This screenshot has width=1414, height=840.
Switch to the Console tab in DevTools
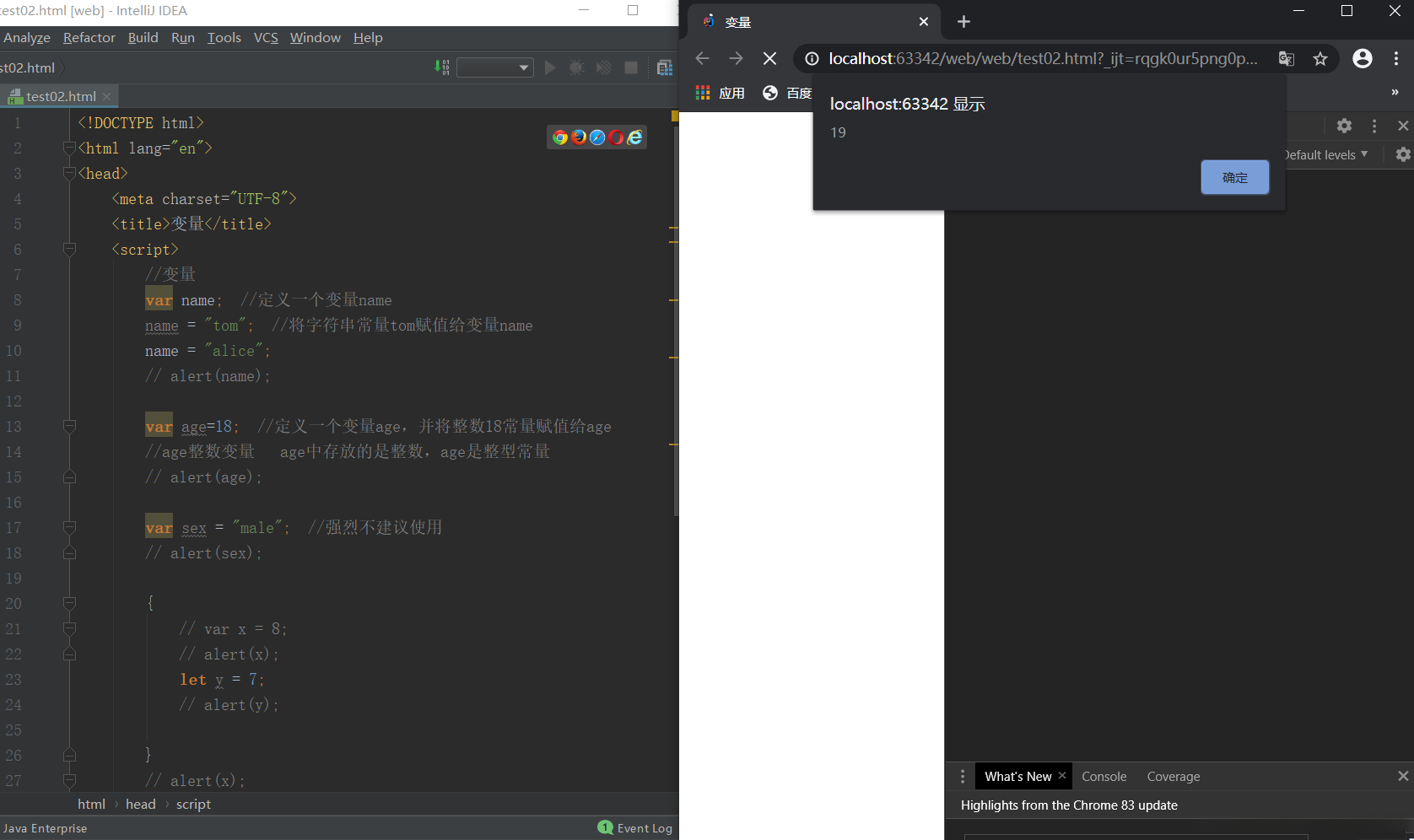click(1104, 776)
